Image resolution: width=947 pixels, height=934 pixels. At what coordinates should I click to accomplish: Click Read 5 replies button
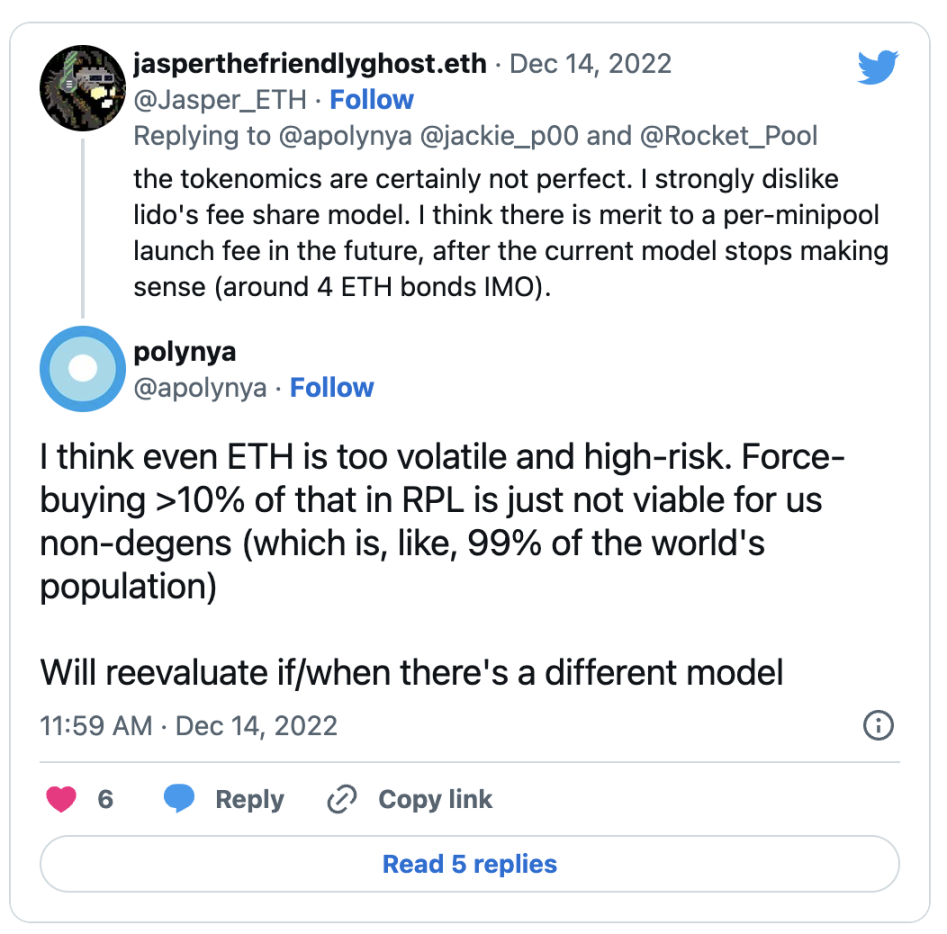pyautogui.click(x=469, y=864)
